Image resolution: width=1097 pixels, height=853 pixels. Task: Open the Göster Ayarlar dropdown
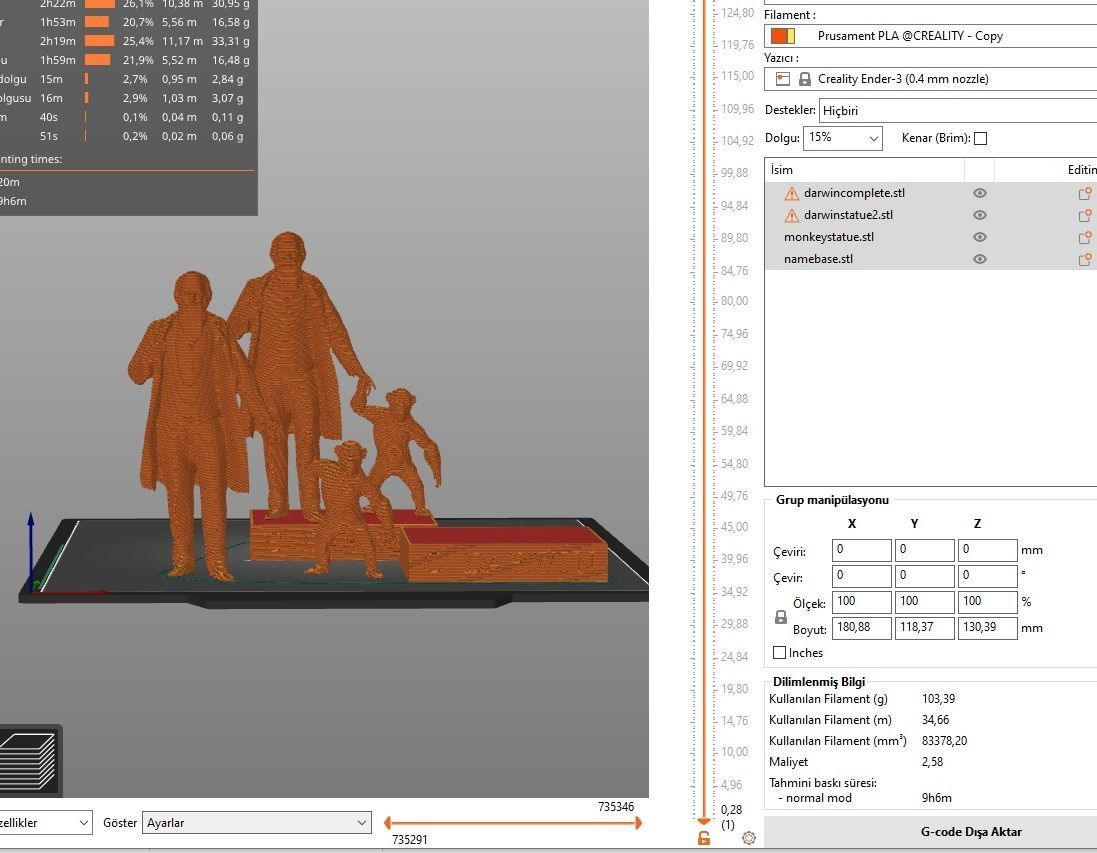256,823
